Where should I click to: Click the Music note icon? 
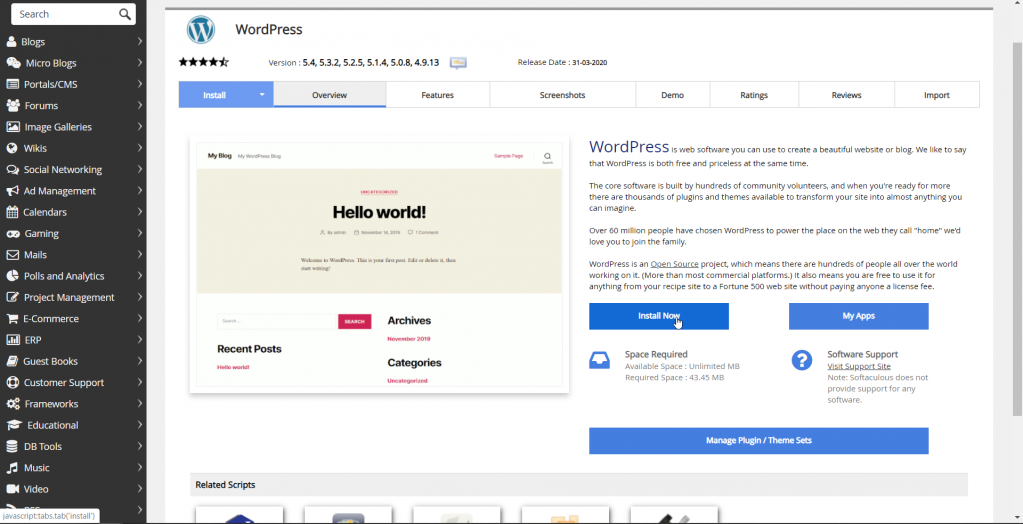point(12,468)
